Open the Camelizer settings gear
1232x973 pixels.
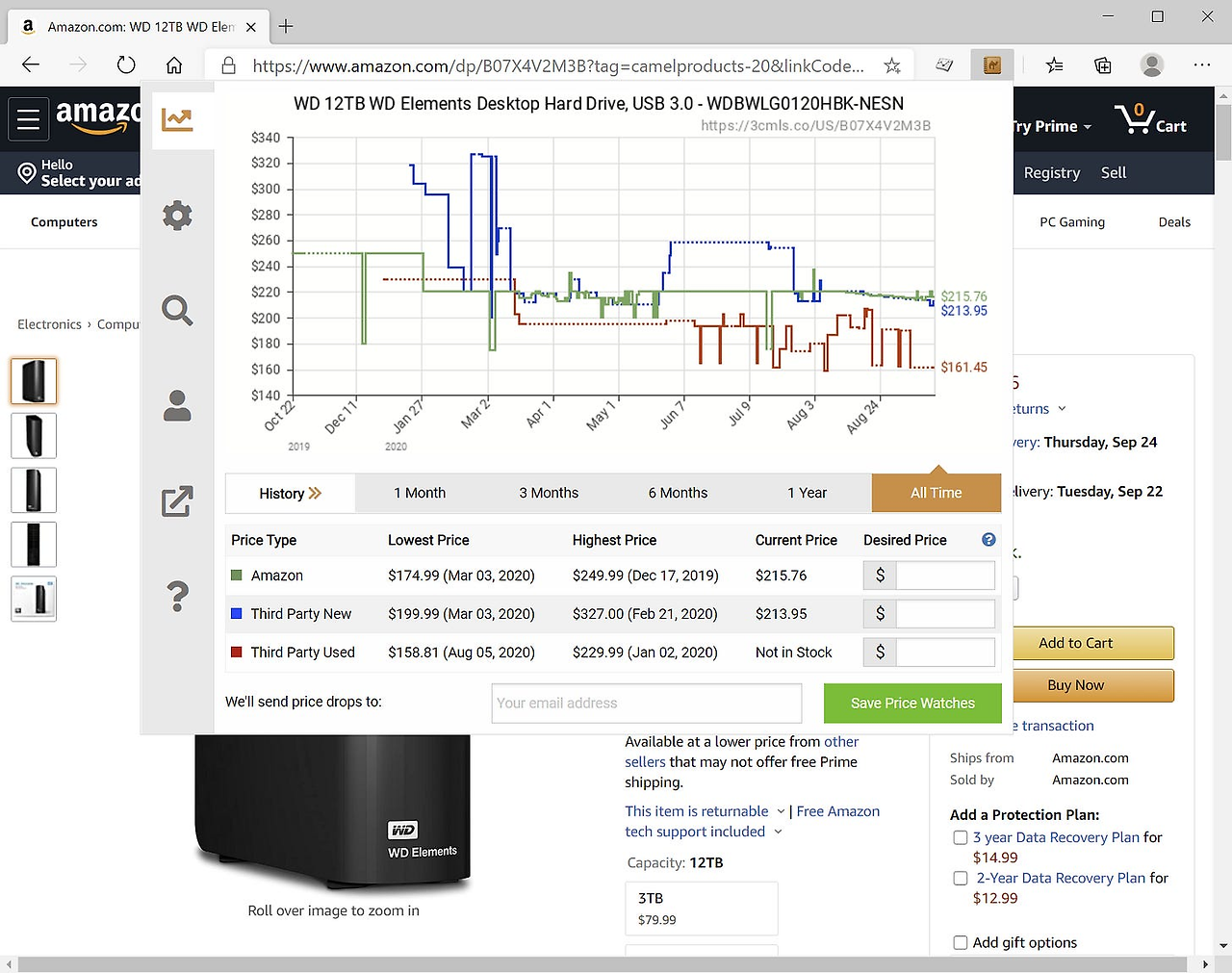(177, 216)
